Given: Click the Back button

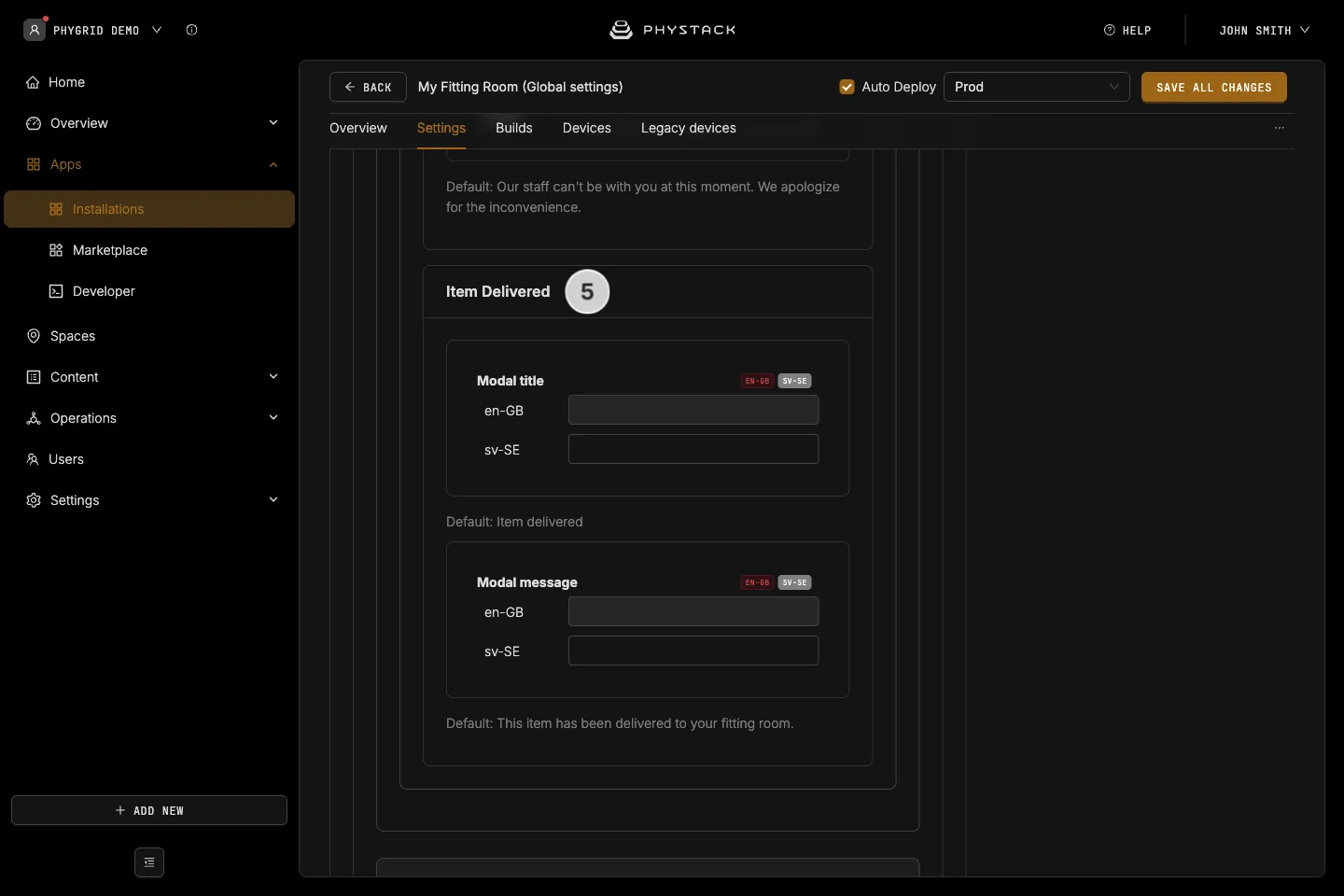Looking at the screenshot, I should pos(368,87).
